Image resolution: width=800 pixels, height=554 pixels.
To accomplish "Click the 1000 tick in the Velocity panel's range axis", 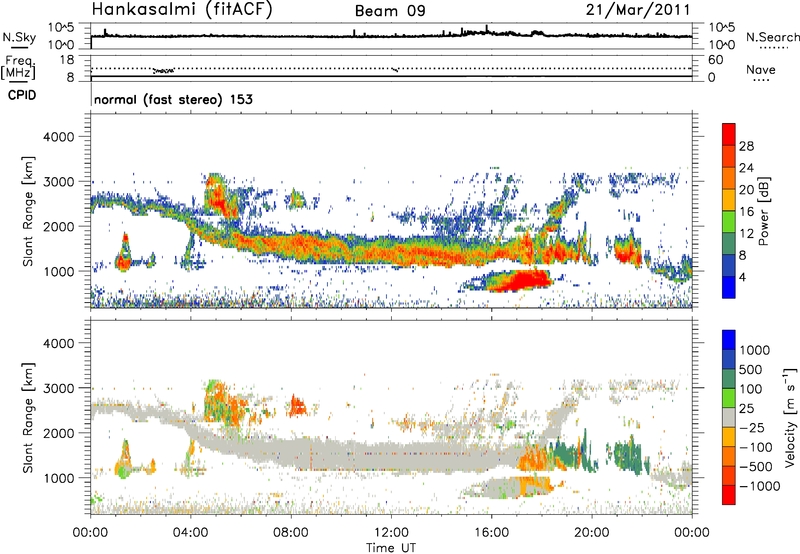I will 58,478.
